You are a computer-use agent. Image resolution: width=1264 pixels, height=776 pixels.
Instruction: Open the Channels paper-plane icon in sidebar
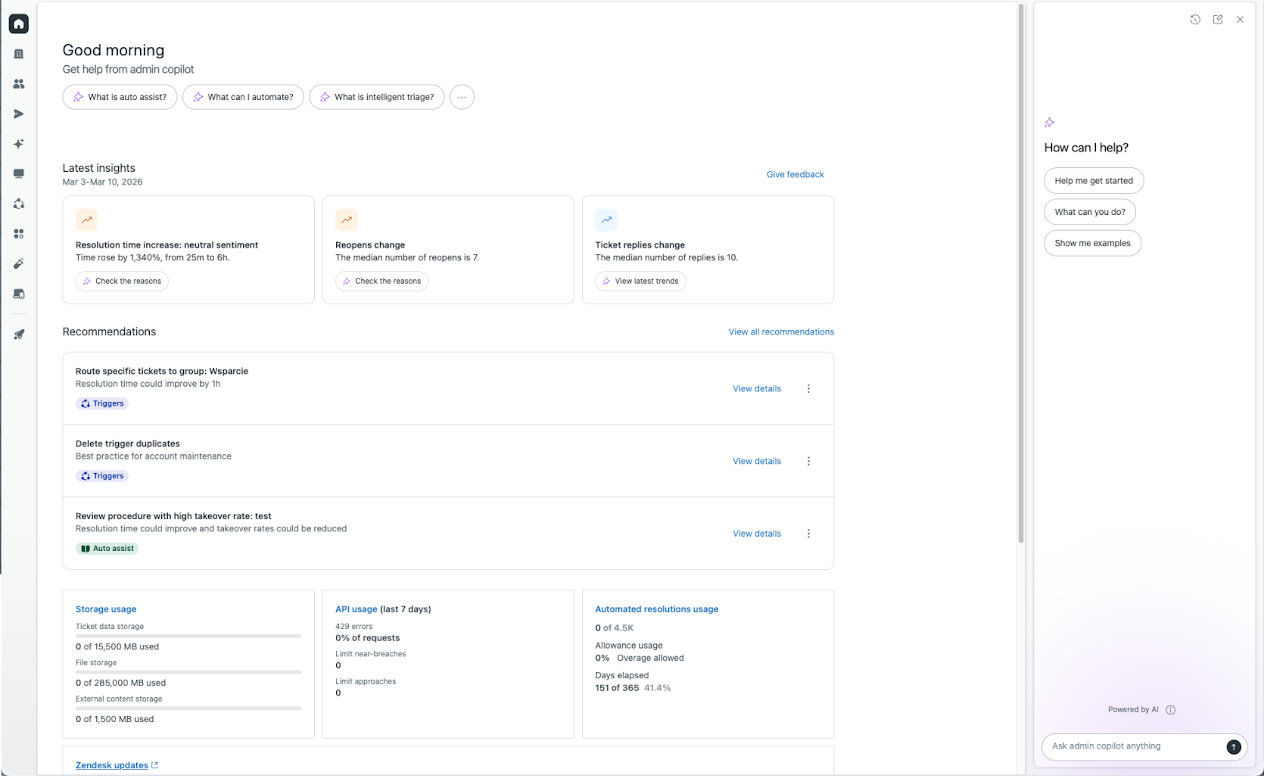pos(18,114)
